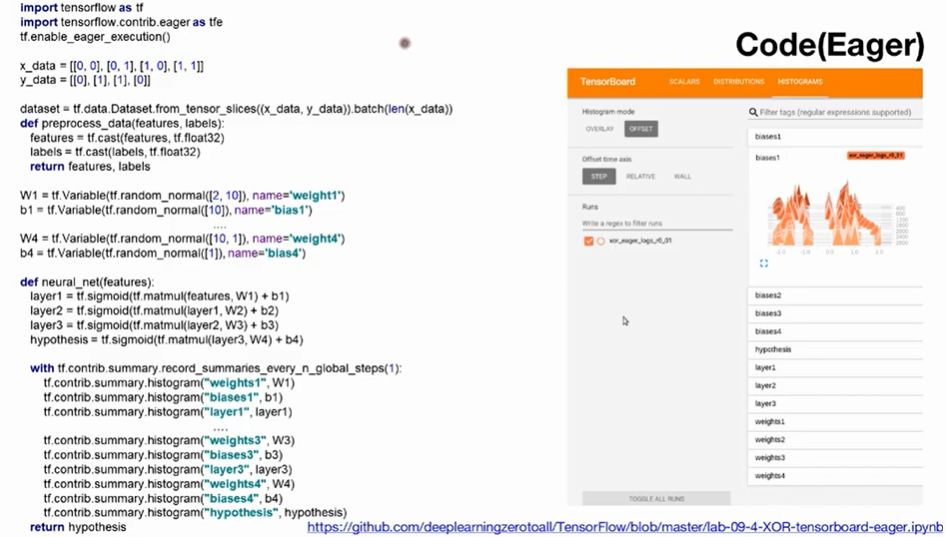
Task: Click the TensorBoard logo title
Action: click(x=608, y=81)
